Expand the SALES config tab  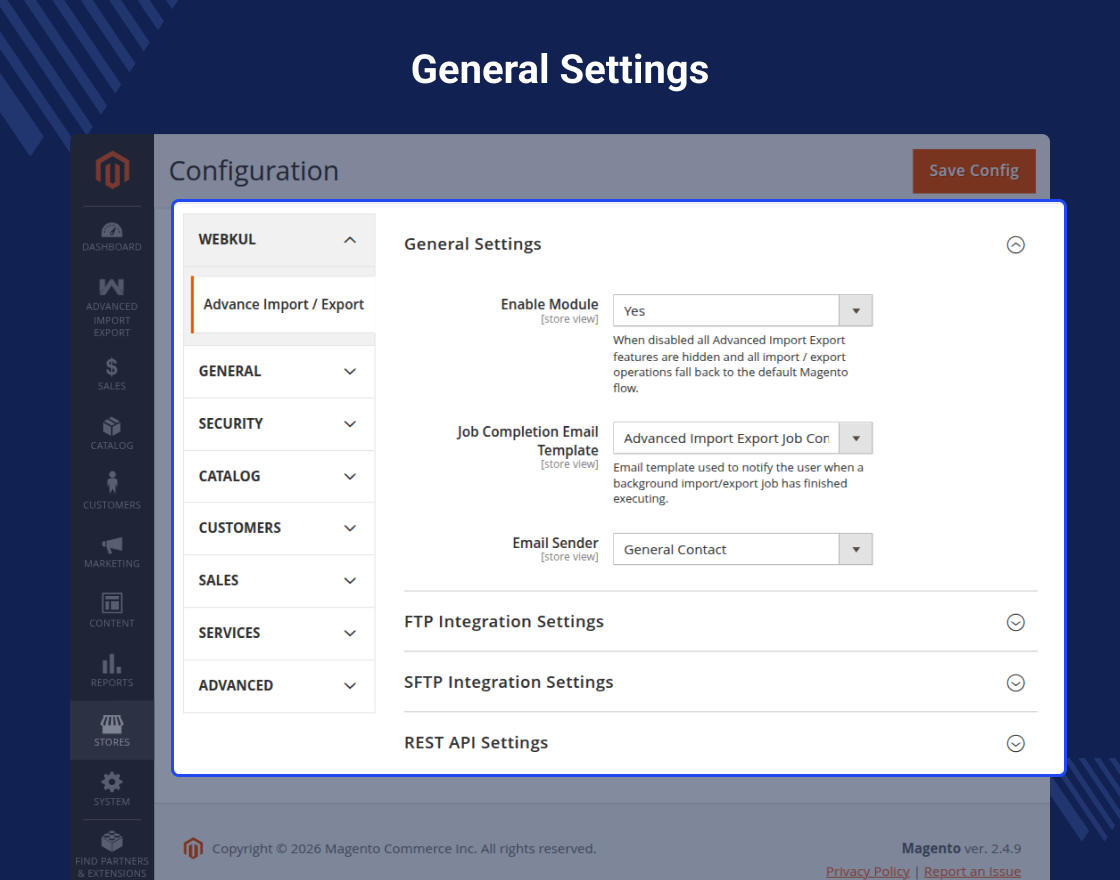tap(279, 581)
